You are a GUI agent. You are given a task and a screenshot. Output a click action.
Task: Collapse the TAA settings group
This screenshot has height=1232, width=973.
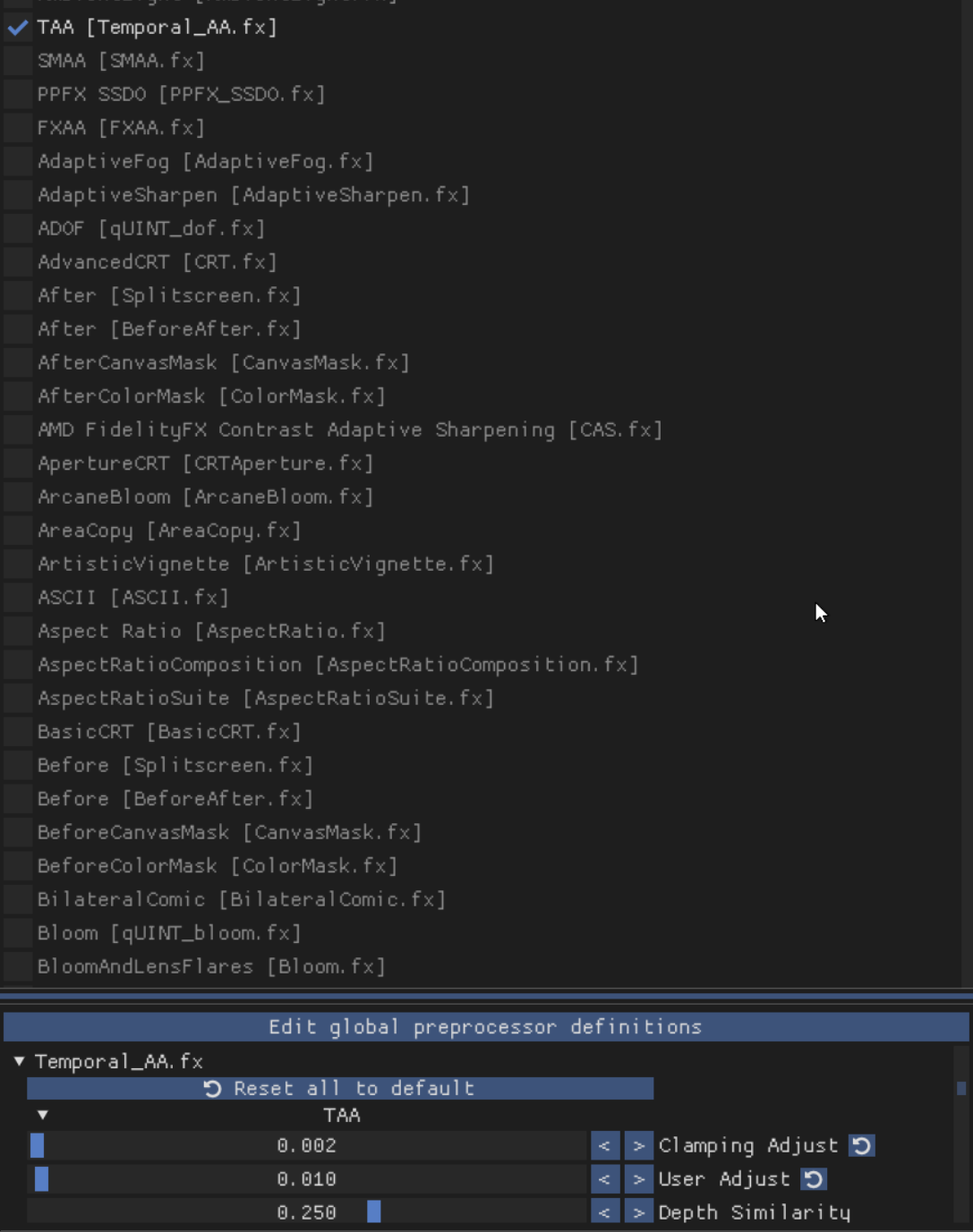click(42, 1115)
